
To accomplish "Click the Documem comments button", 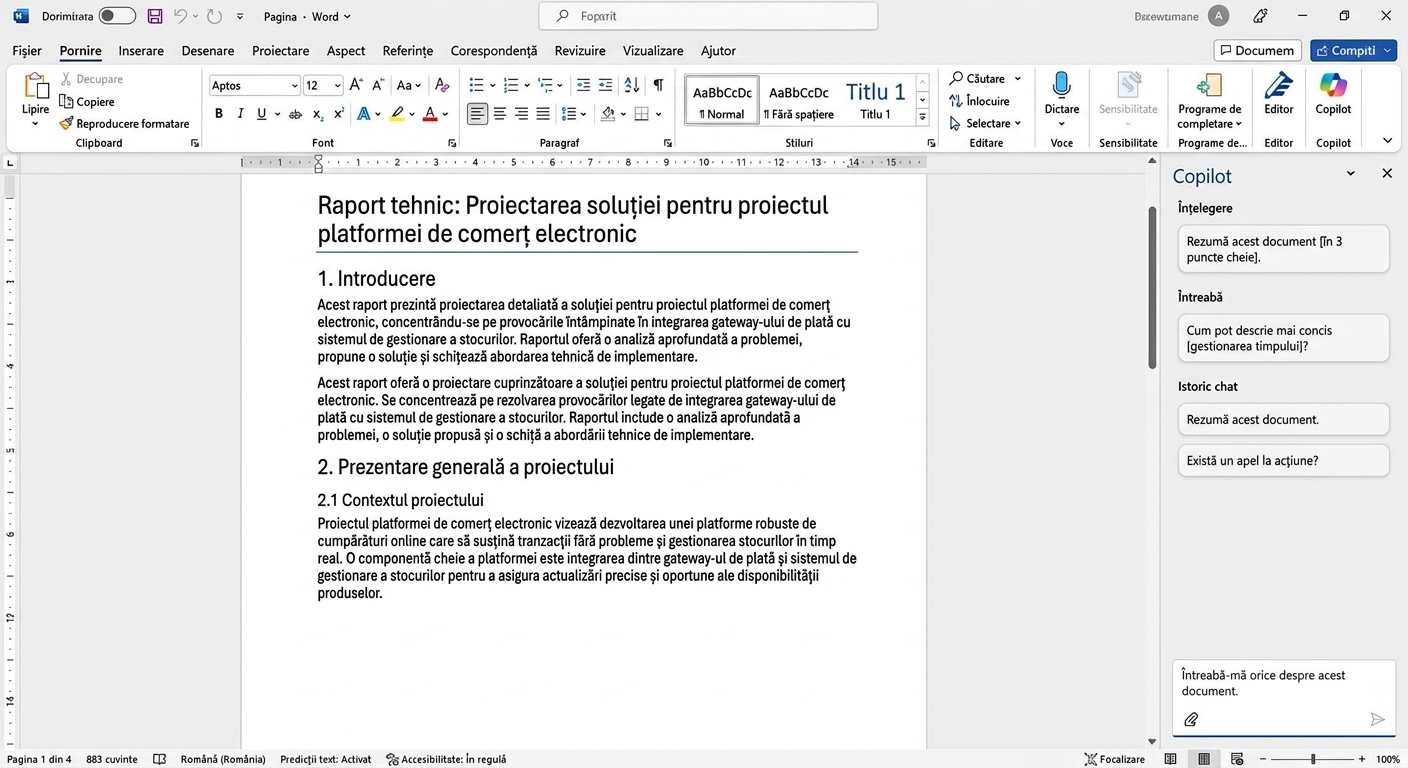I will [x=1258, y=50].
